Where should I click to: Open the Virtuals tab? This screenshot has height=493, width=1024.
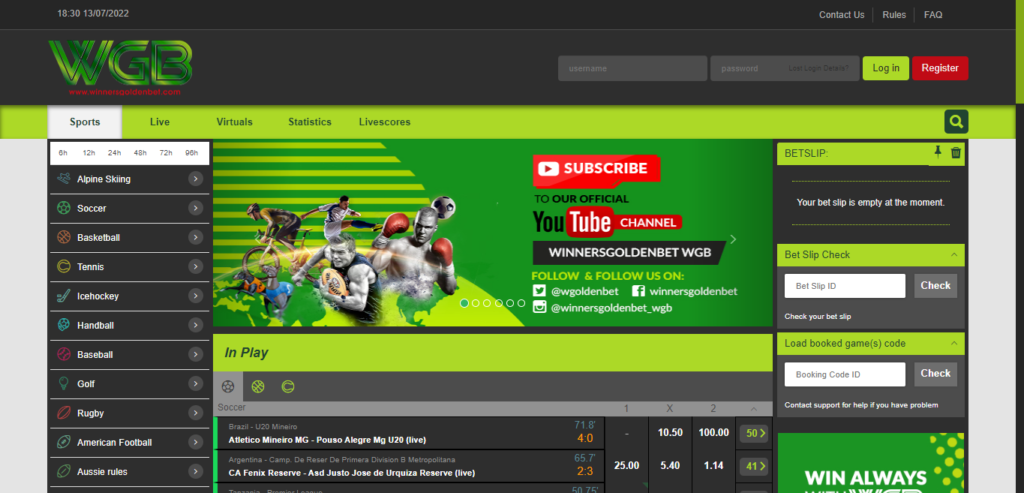(x=234, y=122)
